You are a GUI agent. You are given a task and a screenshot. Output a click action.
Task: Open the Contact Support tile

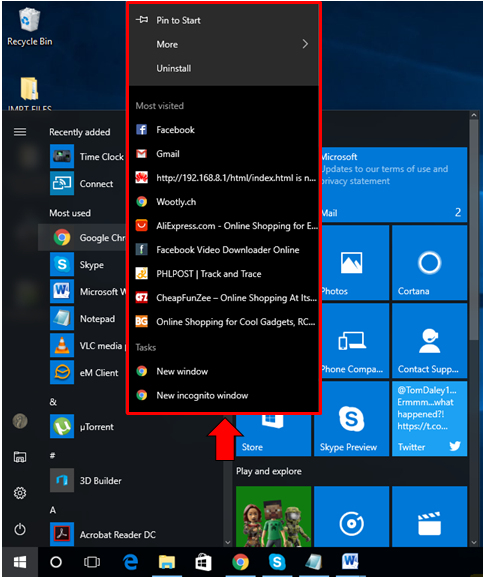pyautogui.click(x=429, y=341)
